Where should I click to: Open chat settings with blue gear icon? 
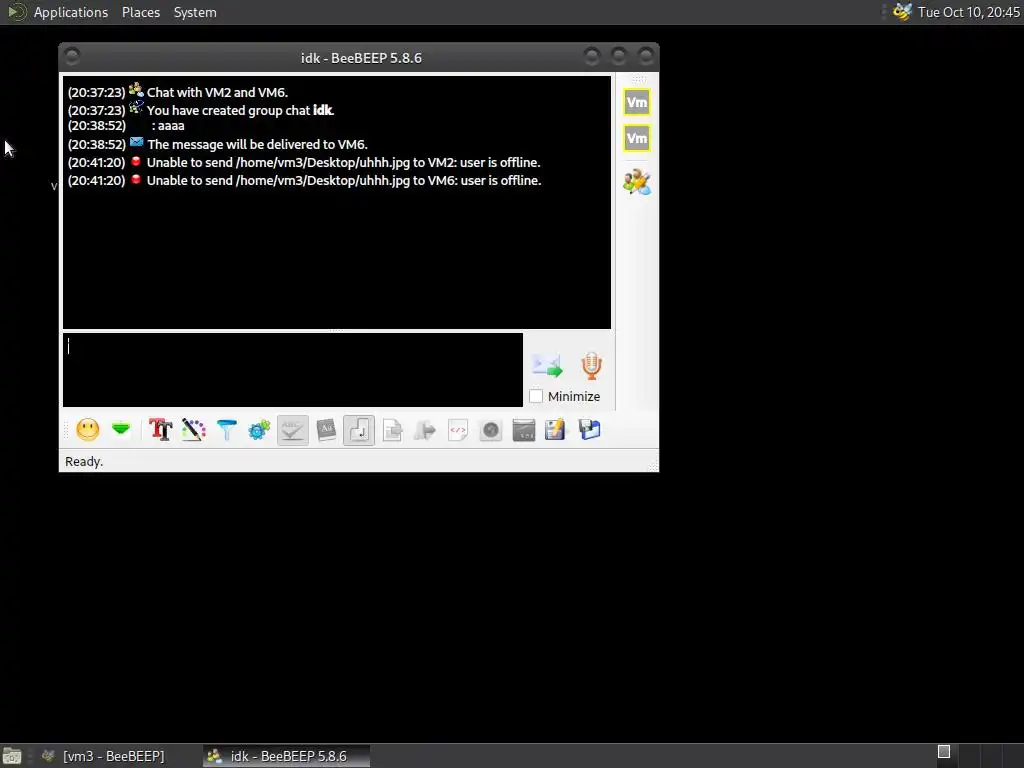[x=259, y=430]
